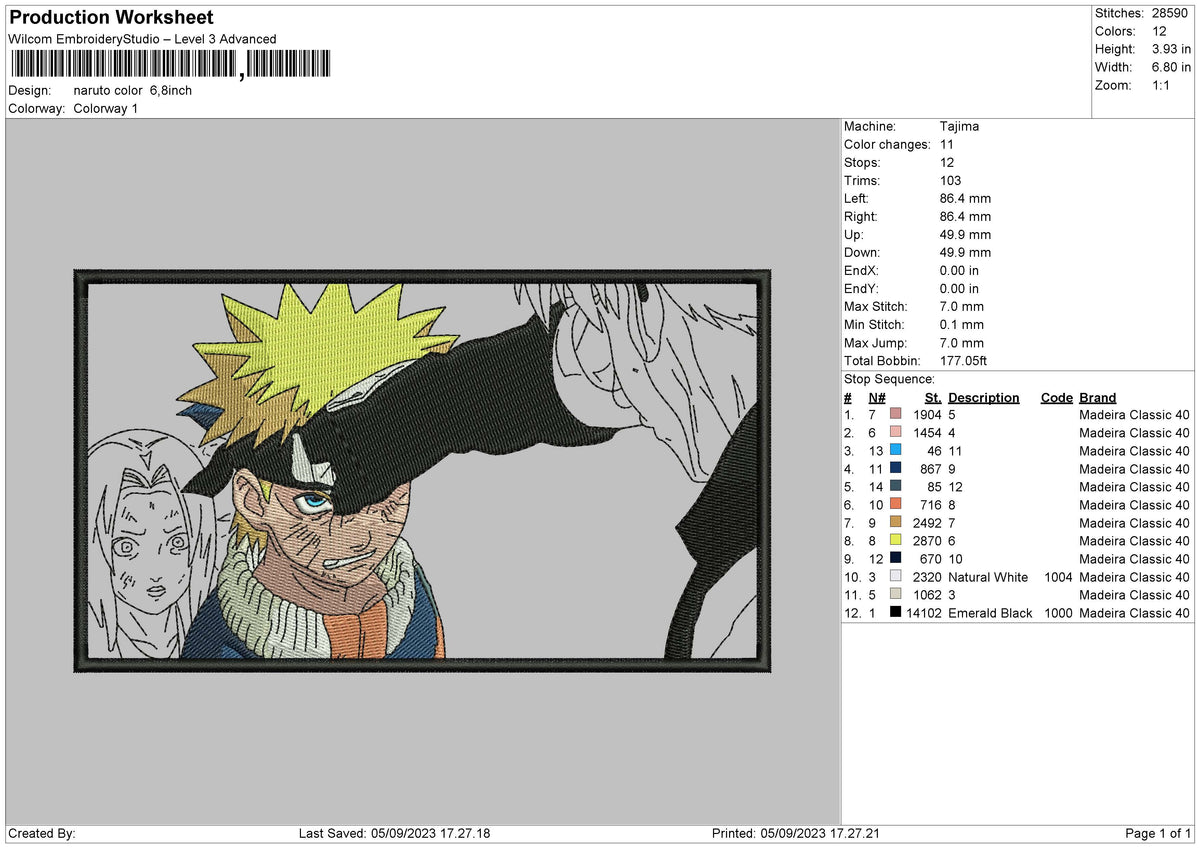The image size is (1200, 848).
Task: Click the 'Colorway 1' value
Action: (x=106, y=108)
